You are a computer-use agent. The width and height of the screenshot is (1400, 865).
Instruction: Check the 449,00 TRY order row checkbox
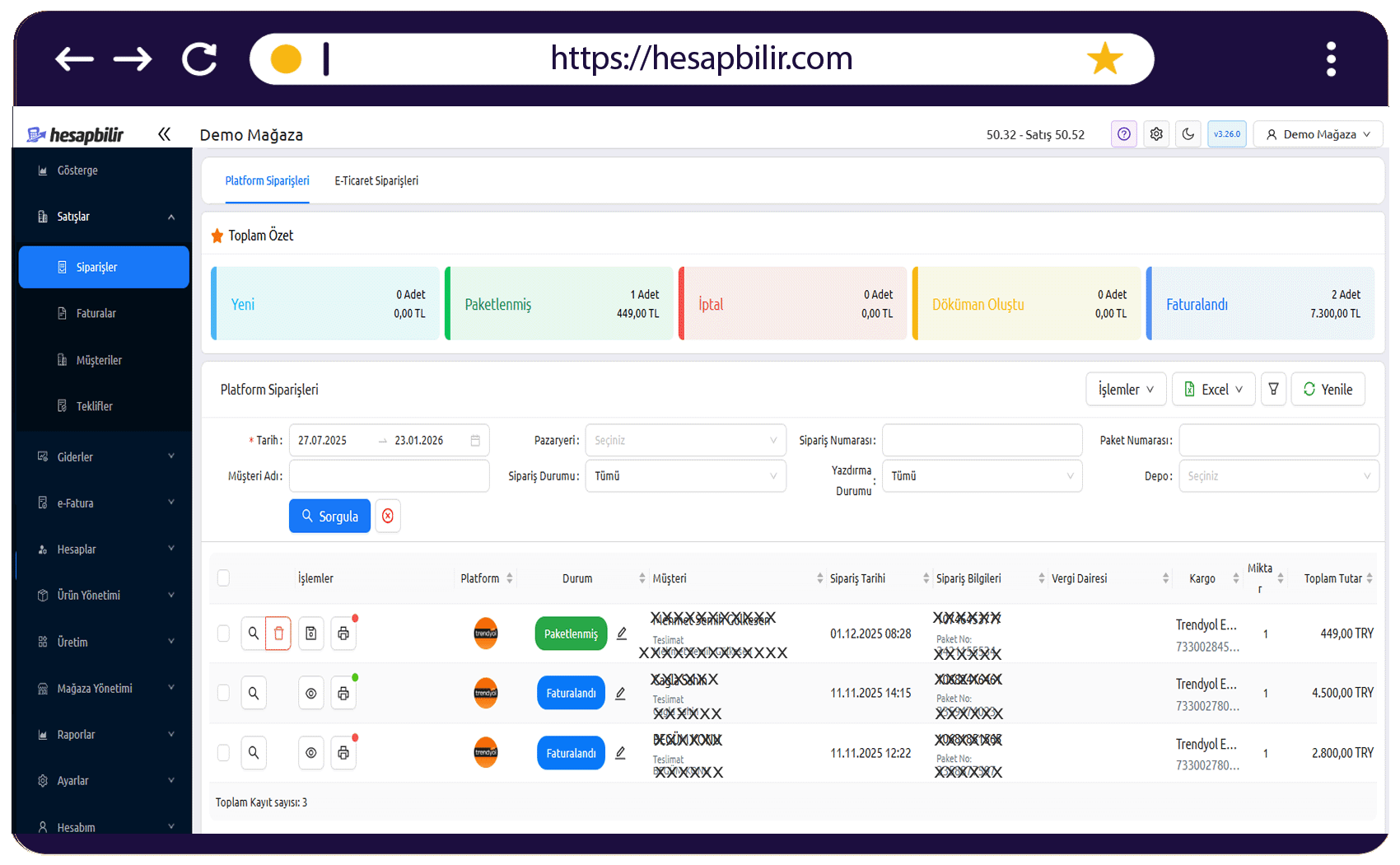pyautogui.click(x=223, y=634)
